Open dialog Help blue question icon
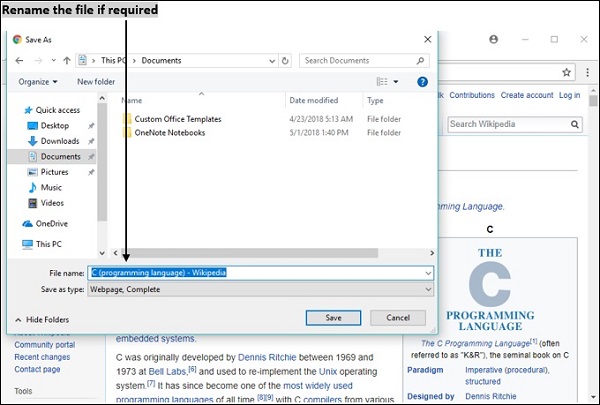 [422, 82]
